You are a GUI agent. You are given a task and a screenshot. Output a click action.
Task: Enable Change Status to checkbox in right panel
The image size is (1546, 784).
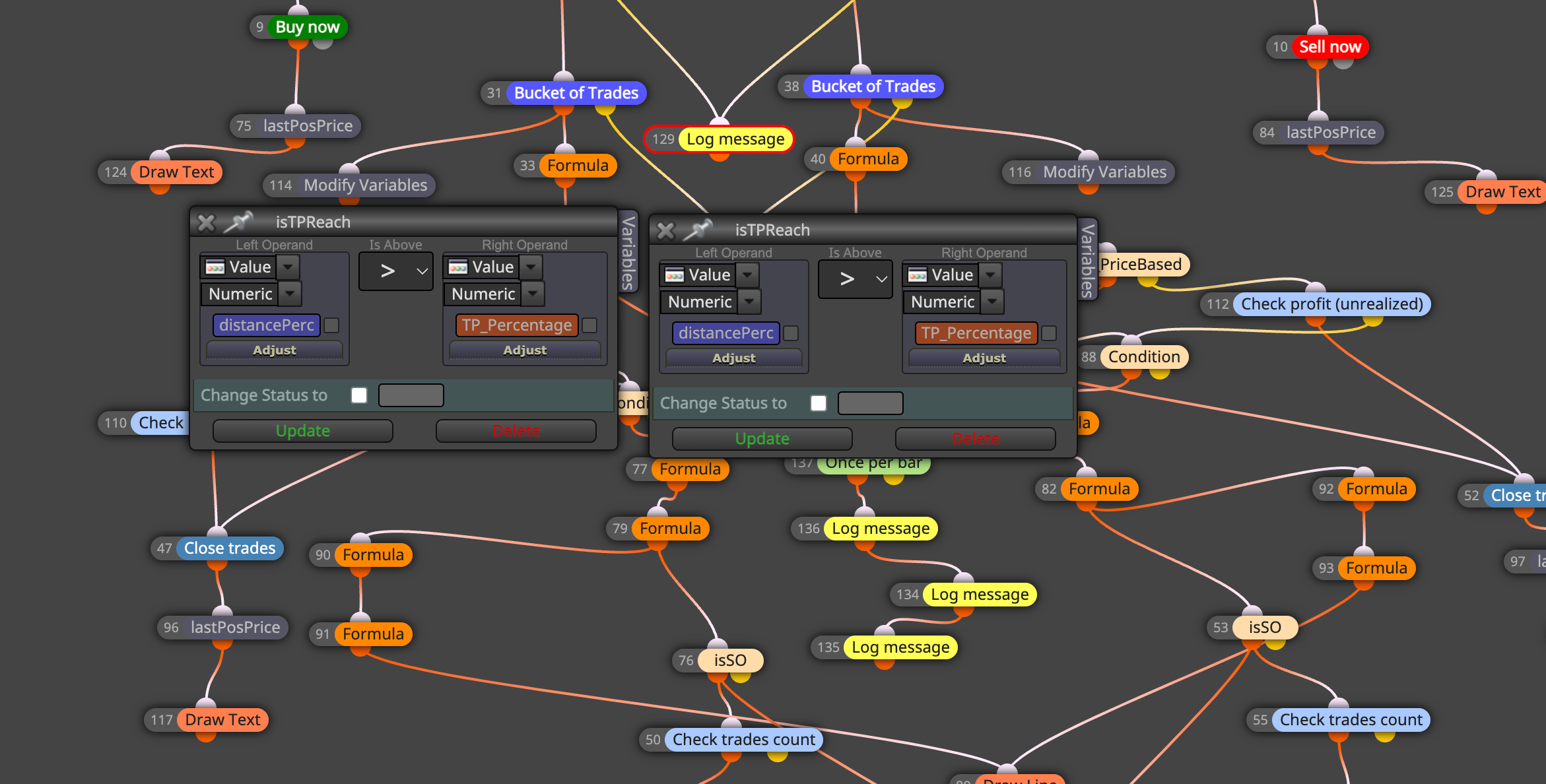pyautogui.click(x=819, y=403)
